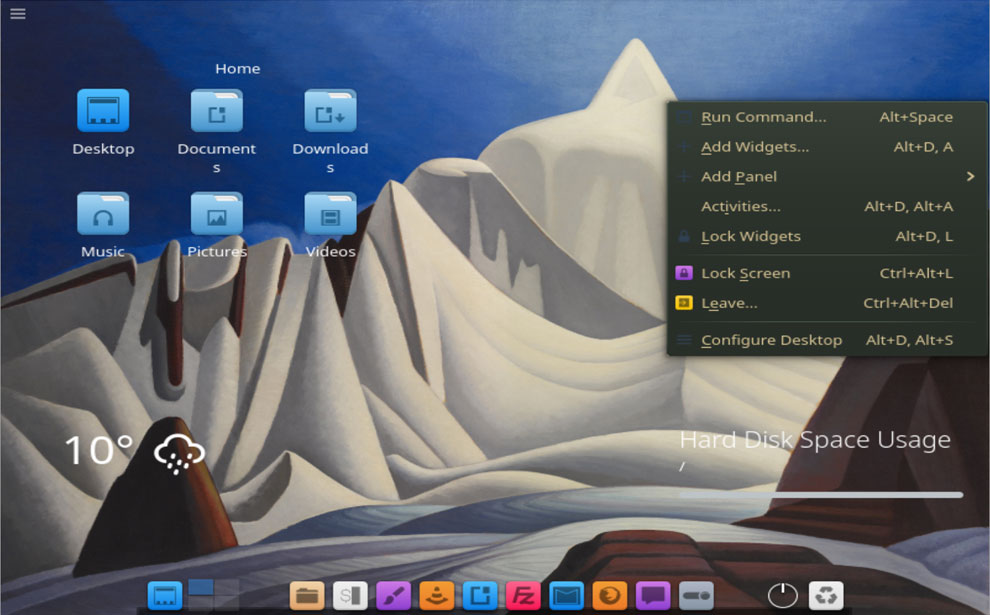Open the Trash recycle icon in dock
The image size is (990, 615).
point(826,595)
